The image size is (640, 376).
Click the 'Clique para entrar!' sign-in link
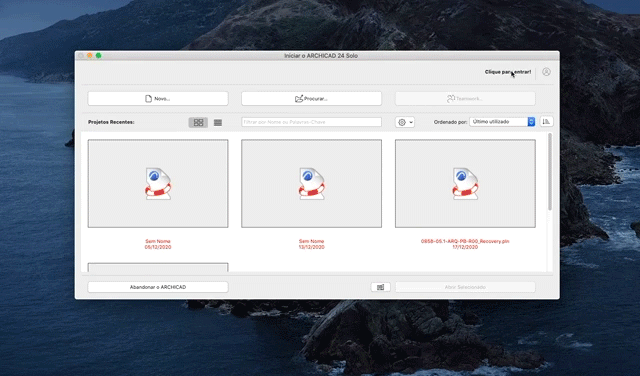pos(508,72)
